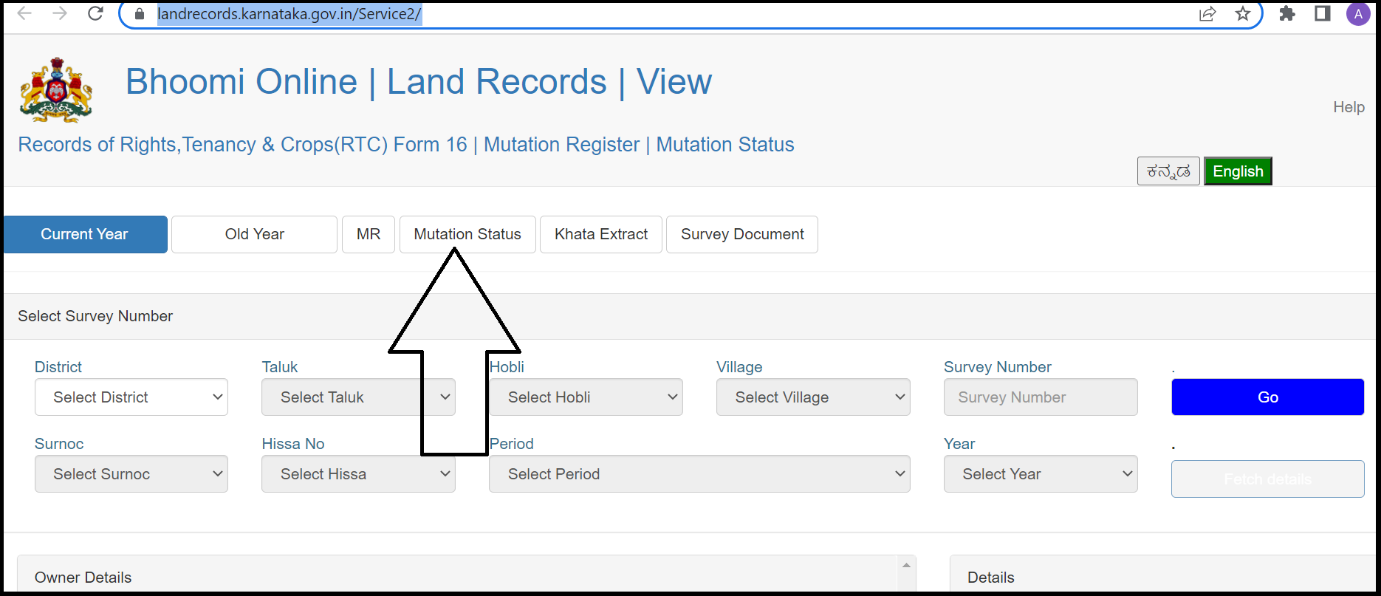
Task: Open the Extensions puzzle icon
Action: click(x=1287, y=14)
